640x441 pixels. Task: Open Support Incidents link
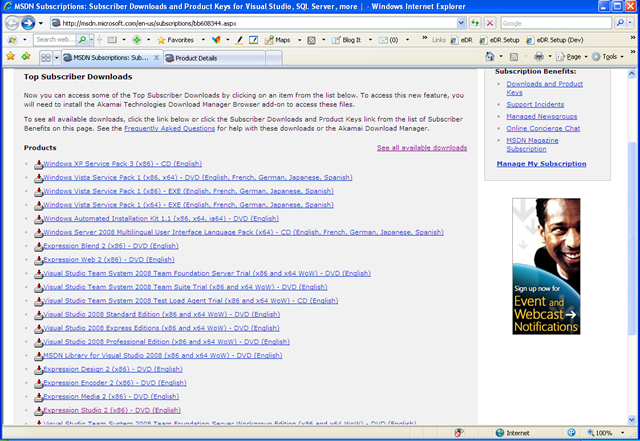tap(535, 105)
